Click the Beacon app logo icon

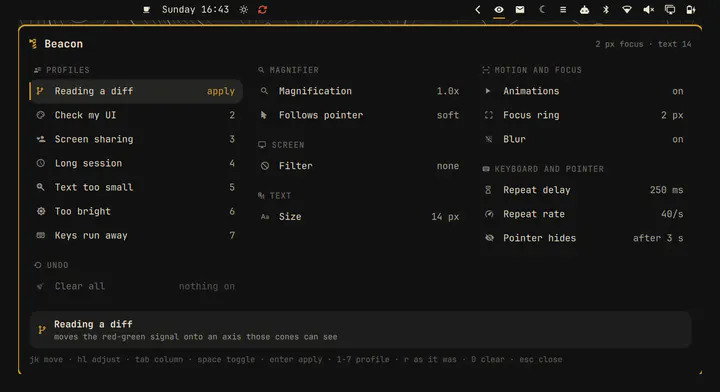coord(33,44)
